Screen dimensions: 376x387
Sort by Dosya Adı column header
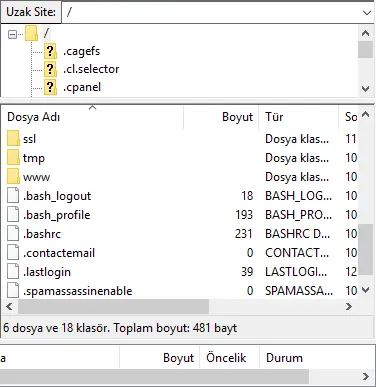[x=92, y=117]
